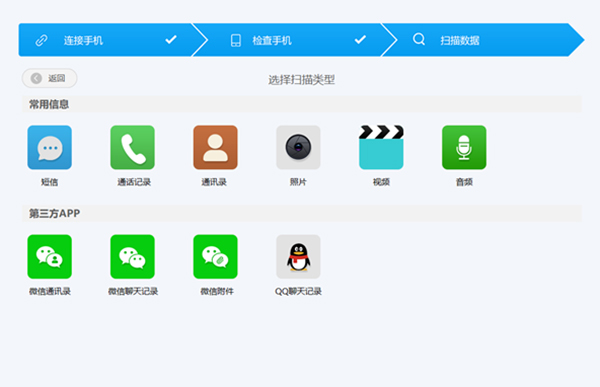Click the 第三方APP section header
This screenshot has width=600, height=387.
[x=302, y=213]
